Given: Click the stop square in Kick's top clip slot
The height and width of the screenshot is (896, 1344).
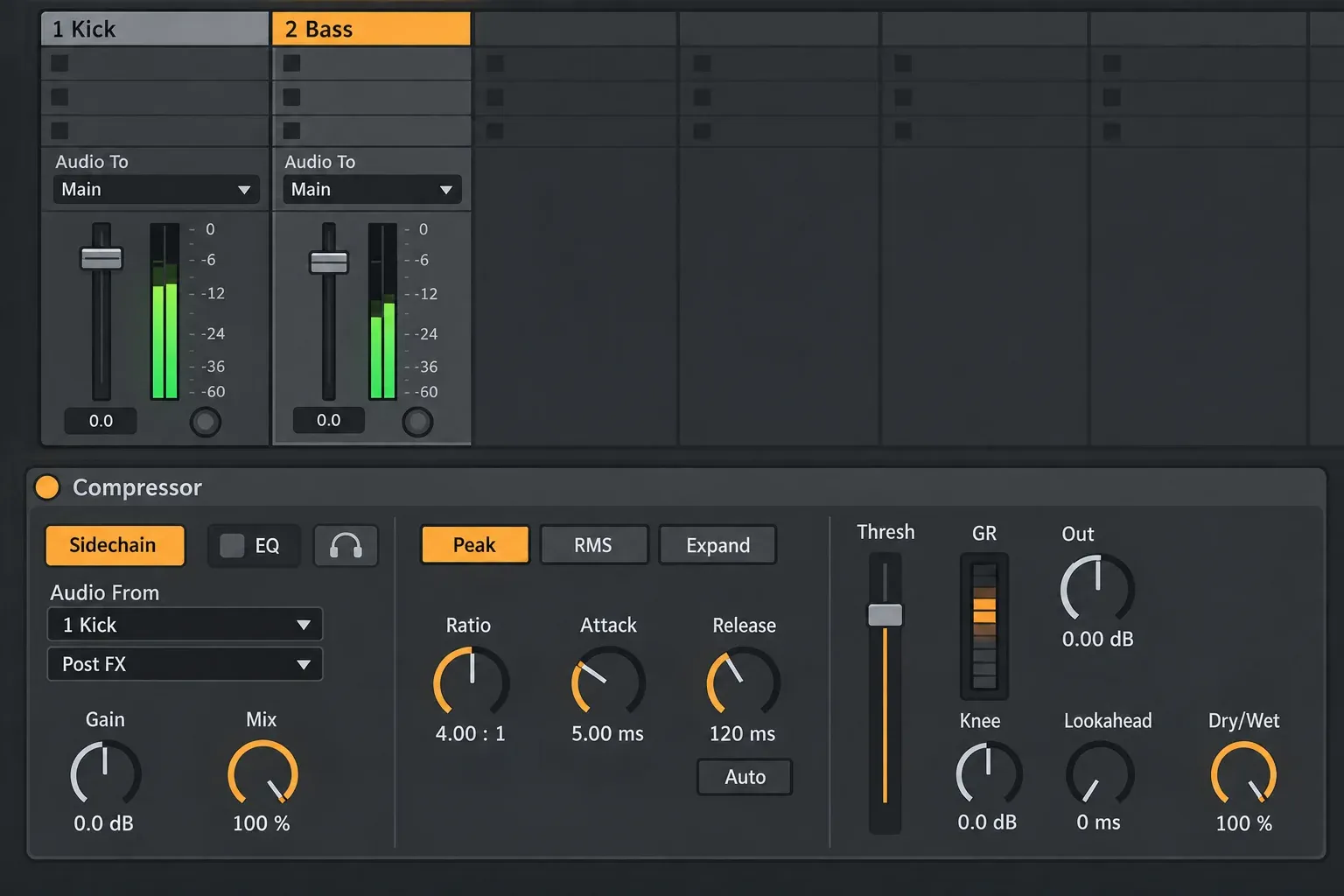Looking at the screenshot, I should tap(59, 63).
